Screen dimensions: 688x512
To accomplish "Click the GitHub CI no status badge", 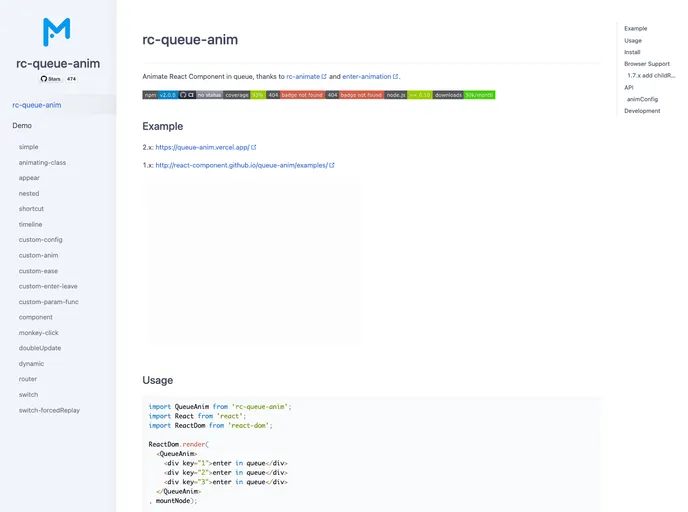I will click(201, 95).
